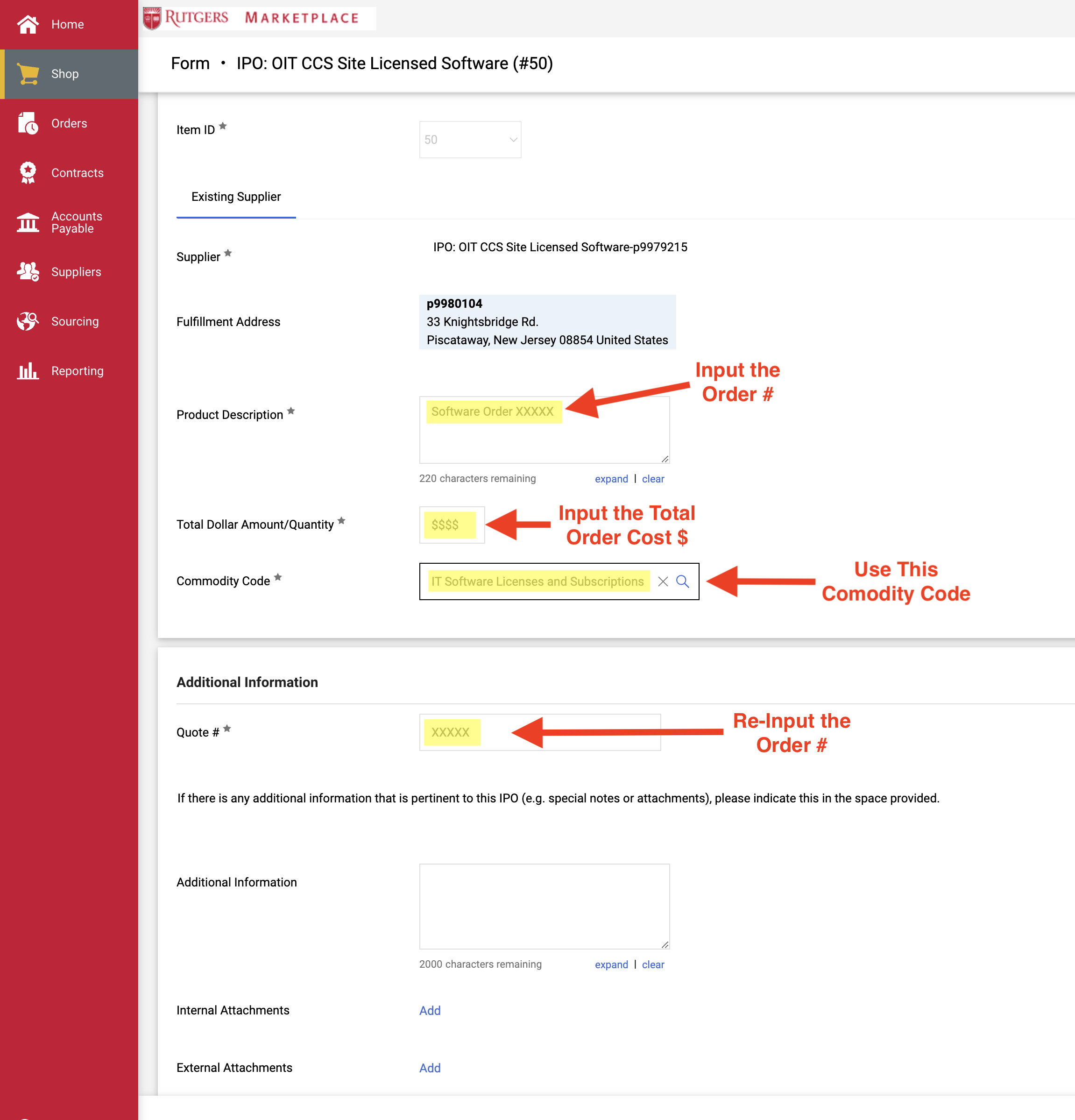Click the Contracts ribbon icon
This screenshot has height=1120, width=1075.
point(28,172)
